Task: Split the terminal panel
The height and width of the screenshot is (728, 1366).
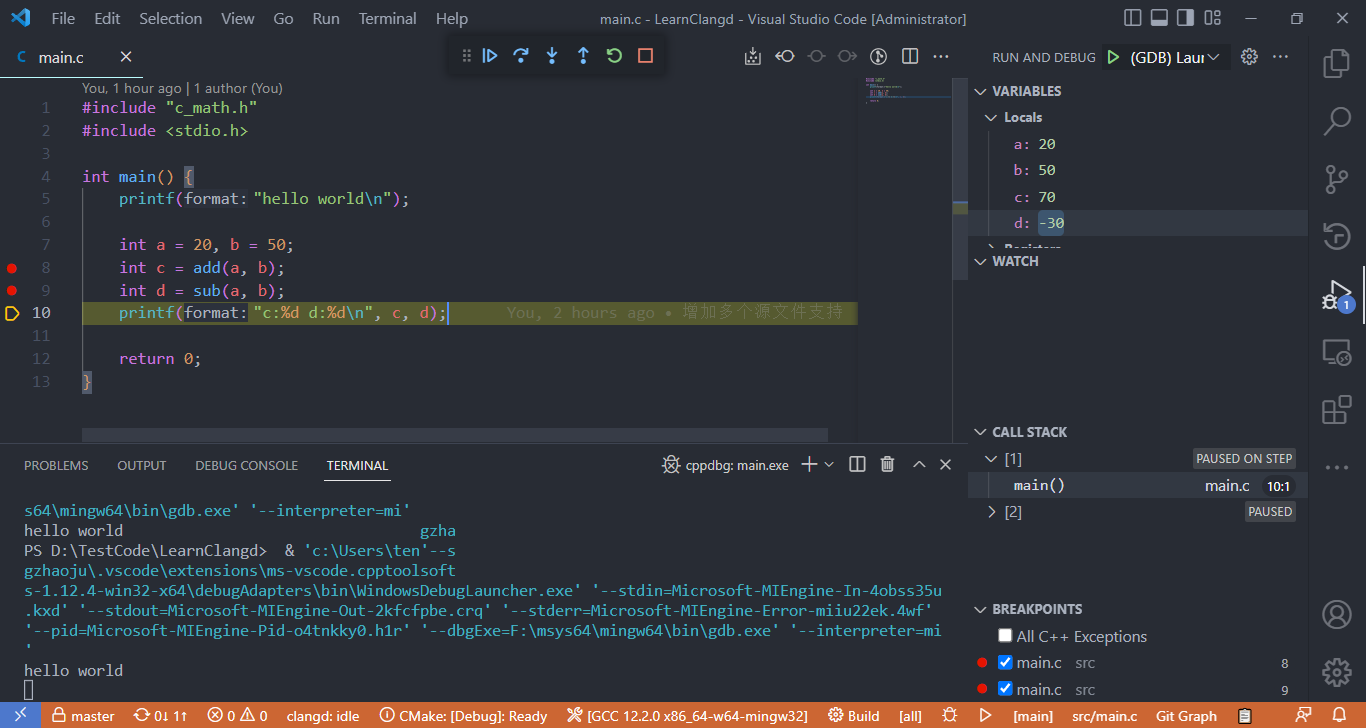Action: [857, 464]
